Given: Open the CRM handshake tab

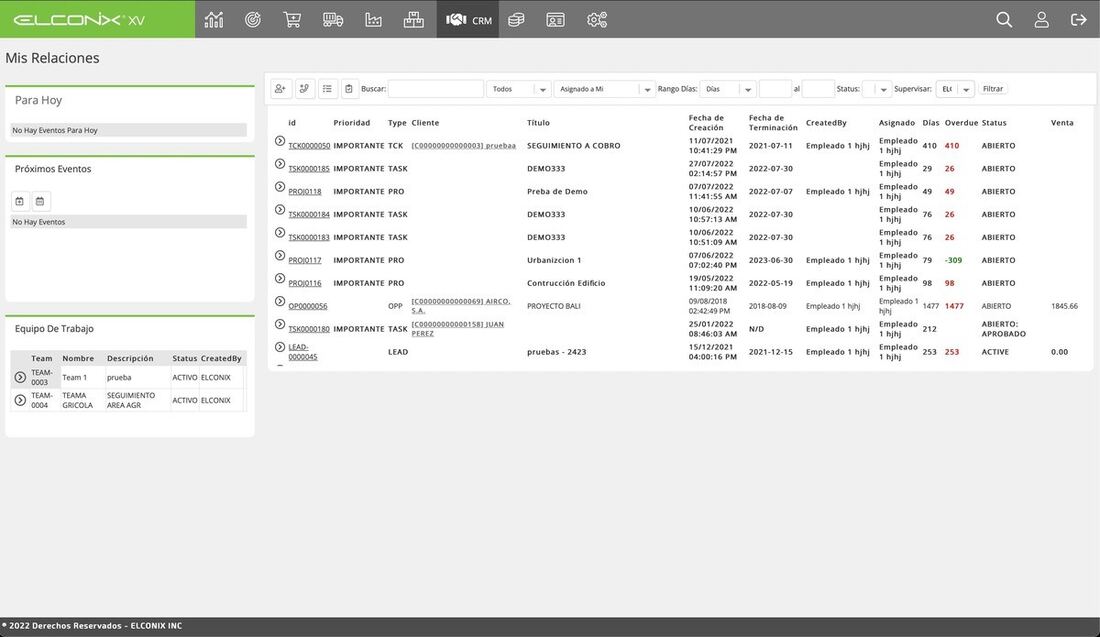Looking at the screenshot, I should (468, 20).
